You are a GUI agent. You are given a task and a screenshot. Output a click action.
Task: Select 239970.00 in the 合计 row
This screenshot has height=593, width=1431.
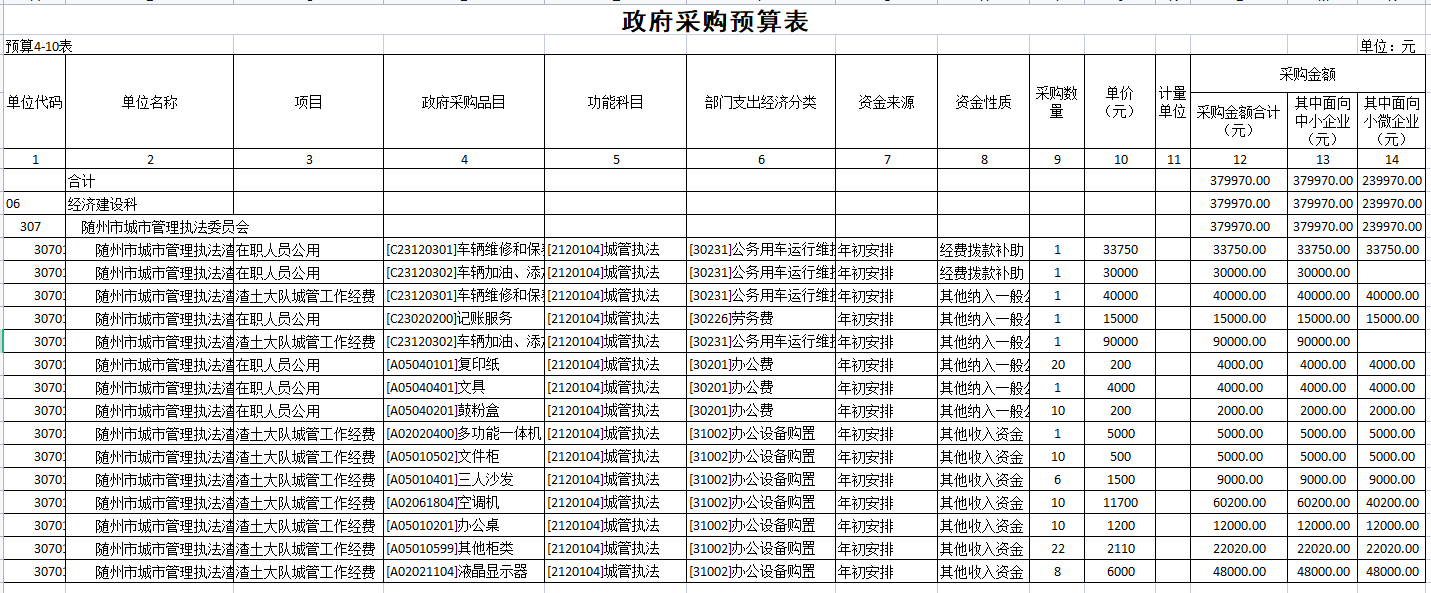pyautogui.click(x=1391, y=181)
